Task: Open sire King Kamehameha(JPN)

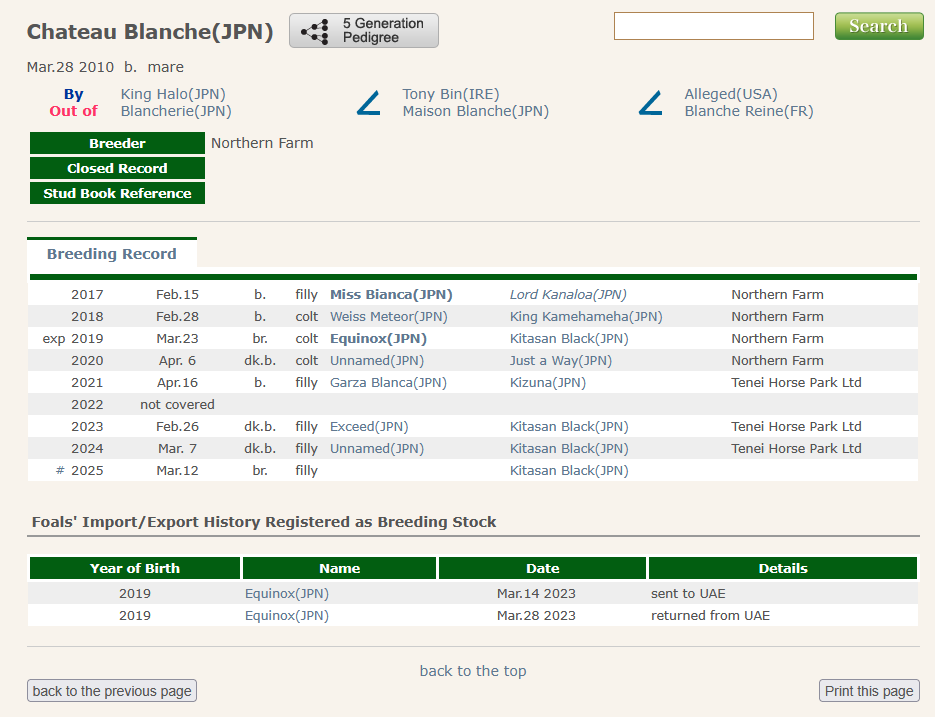Action: pos(586,317)
